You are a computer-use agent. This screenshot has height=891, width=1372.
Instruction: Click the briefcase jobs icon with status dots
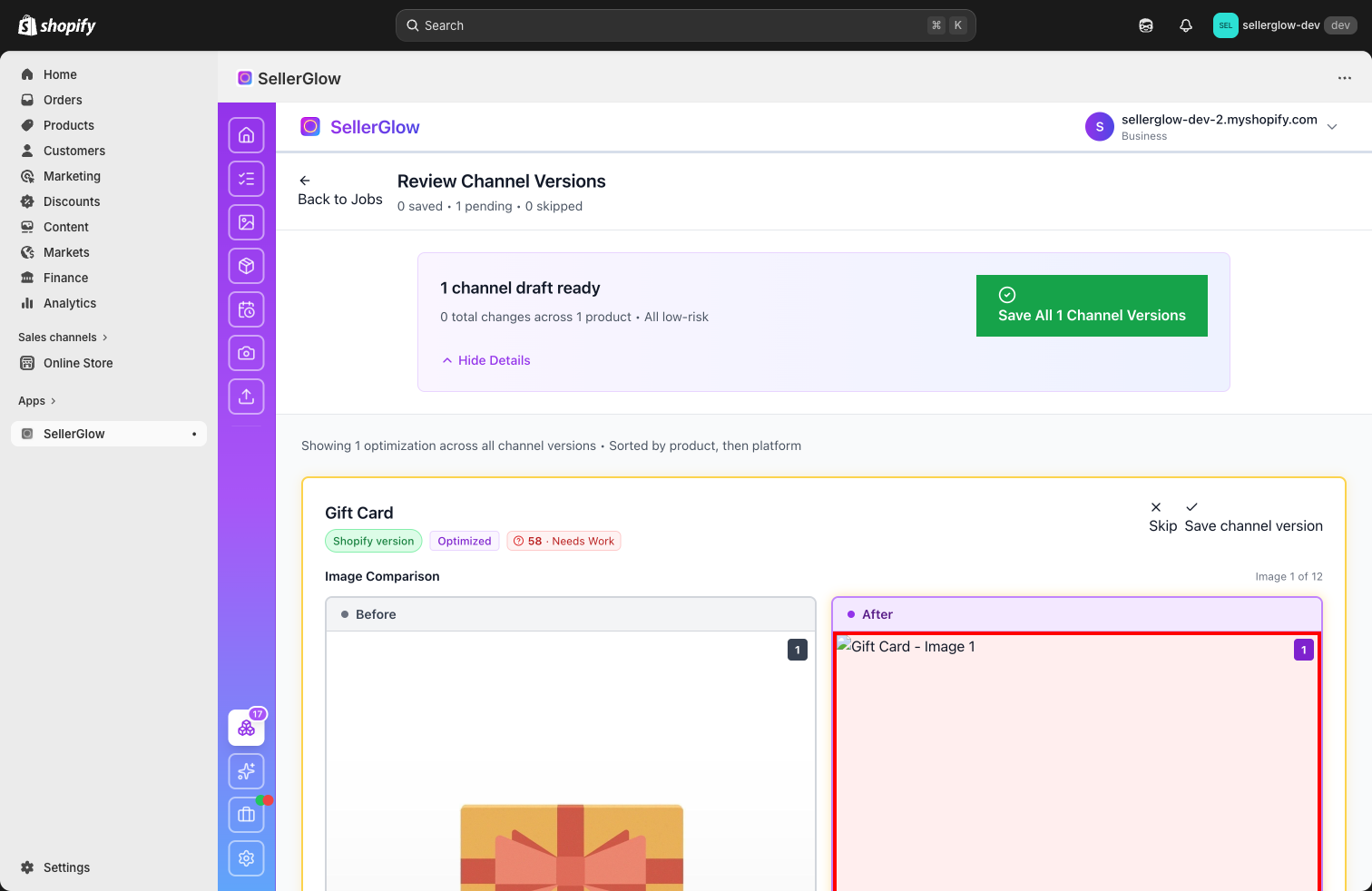(x=246, y=814)
